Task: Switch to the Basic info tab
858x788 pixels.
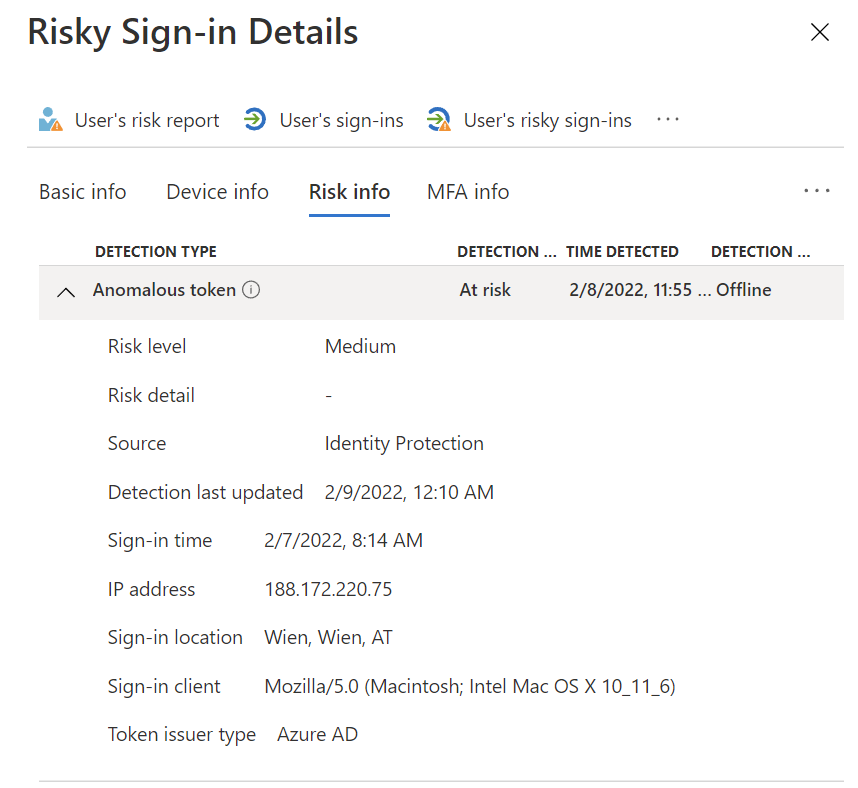Action: click(83, 192)
